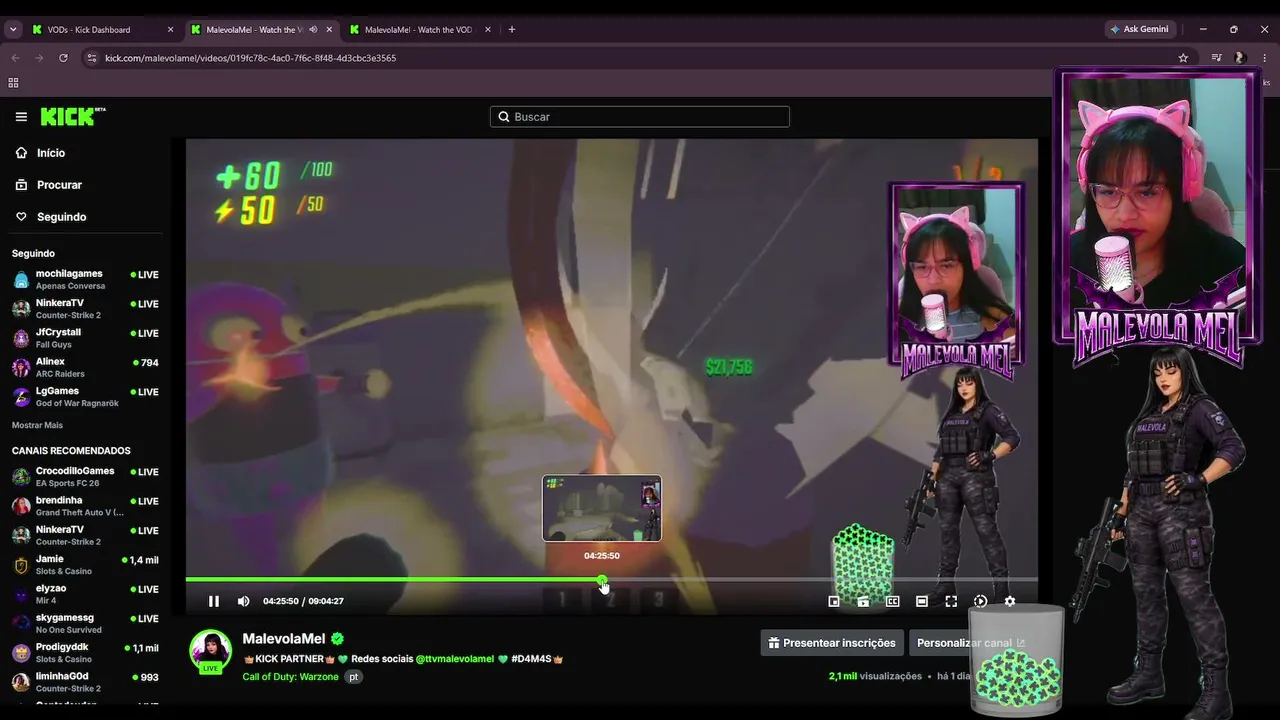Open LgGames channel avatar
The height and width of the screenshot is (720, 1280).
(x=21, y=397)
